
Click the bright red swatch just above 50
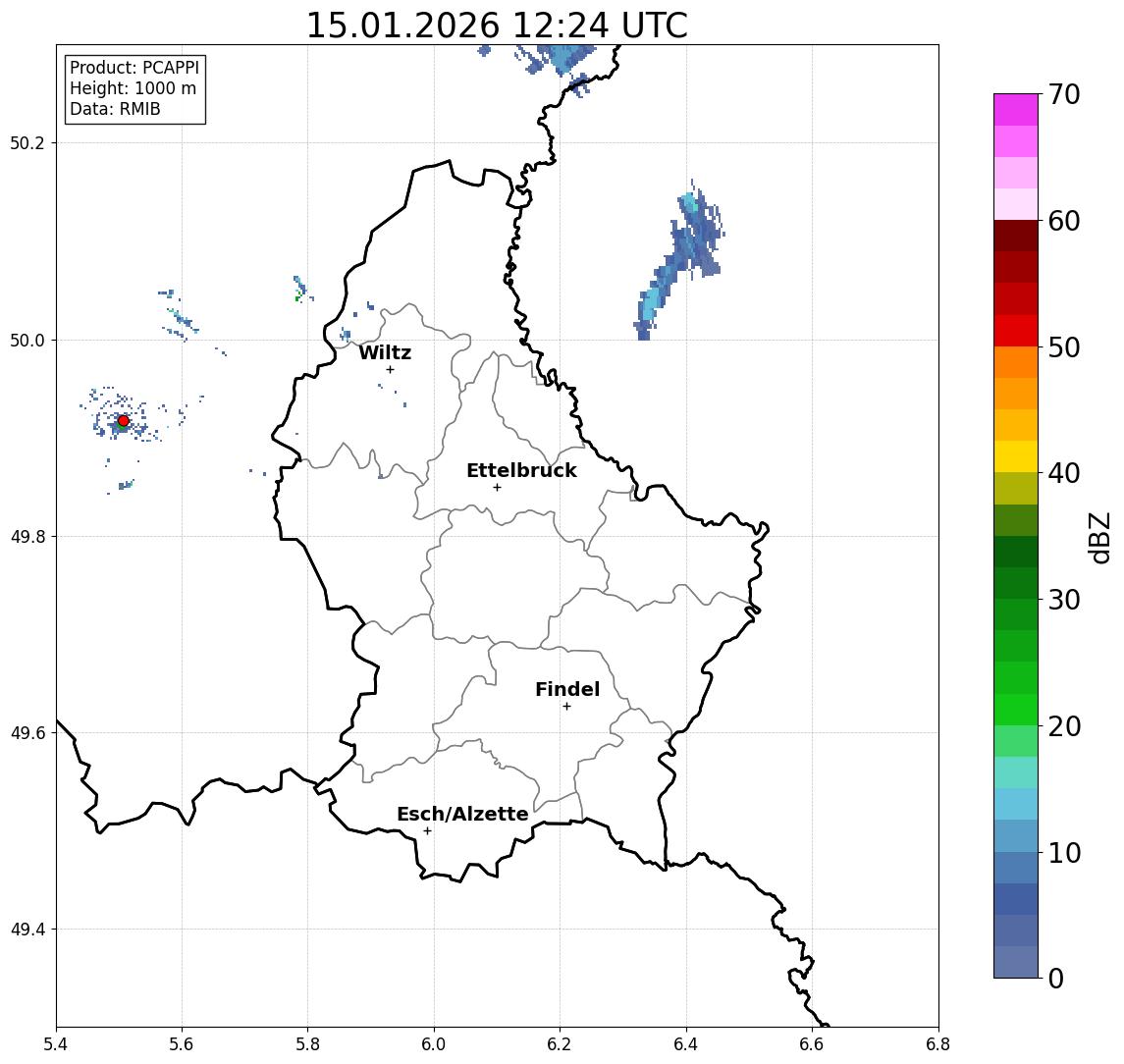pos(1016,331)
